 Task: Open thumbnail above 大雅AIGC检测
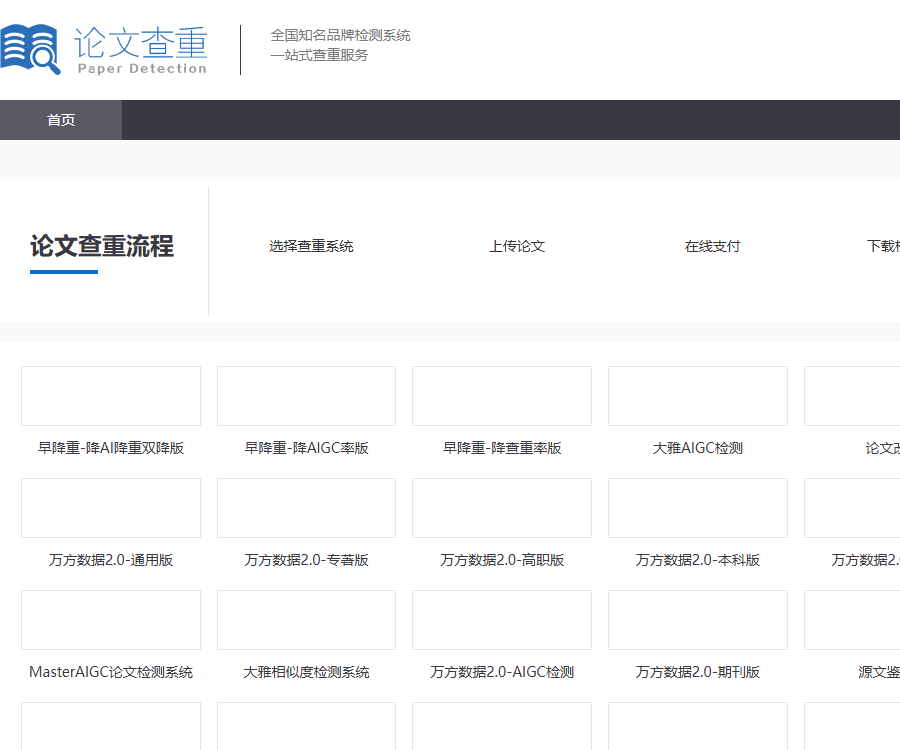tap(698, 396)
